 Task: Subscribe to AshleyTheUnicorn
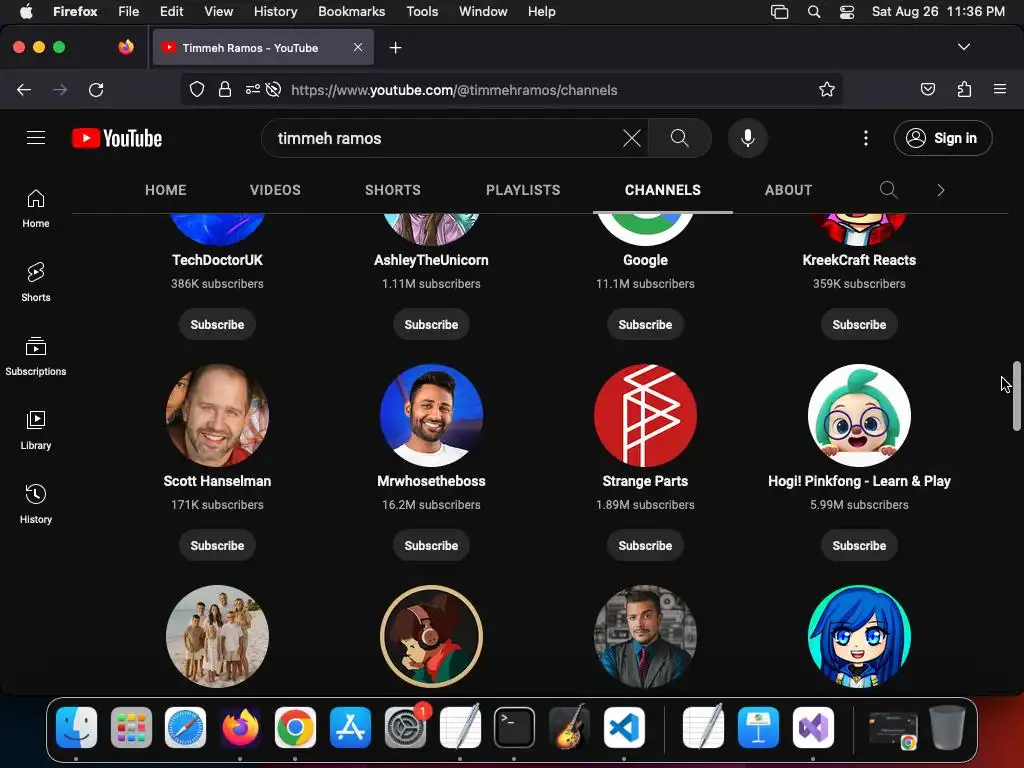(x=431, y=325)
